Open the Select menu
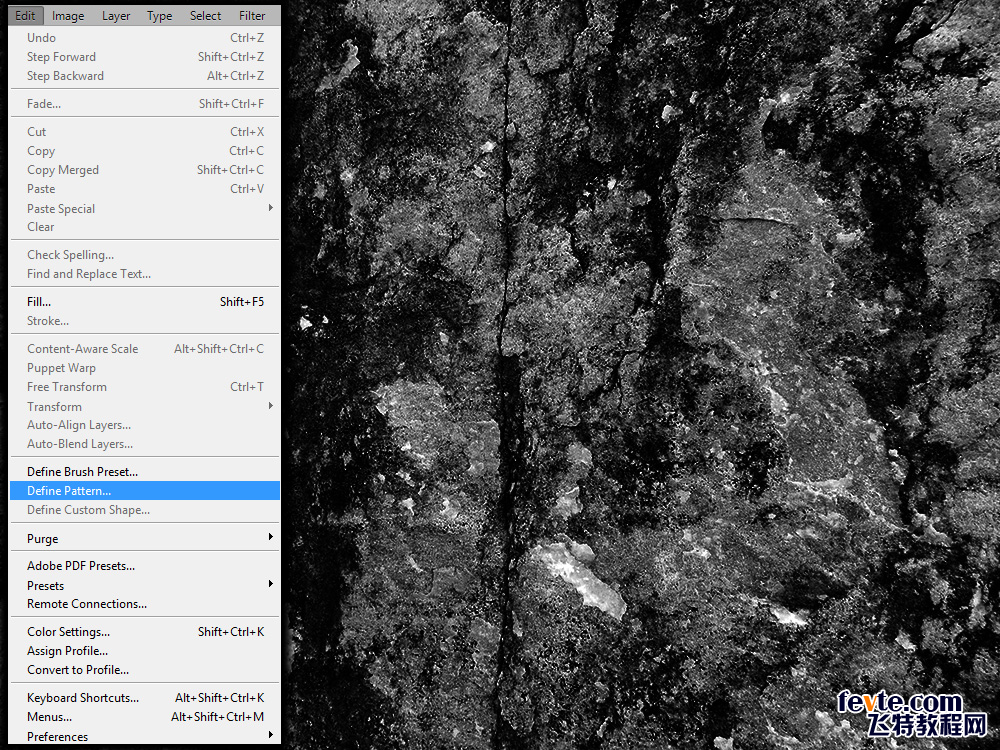 [x=205, y=16]
